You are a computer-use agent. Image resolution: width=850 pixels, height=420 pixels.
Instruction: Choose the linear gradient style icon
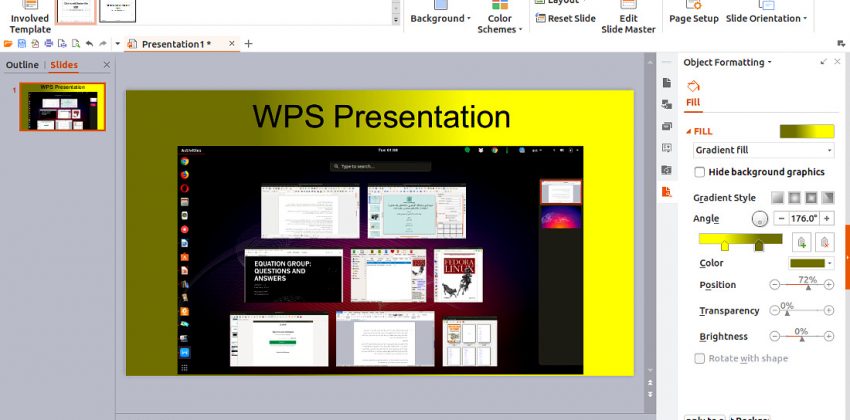pos(777,197)
